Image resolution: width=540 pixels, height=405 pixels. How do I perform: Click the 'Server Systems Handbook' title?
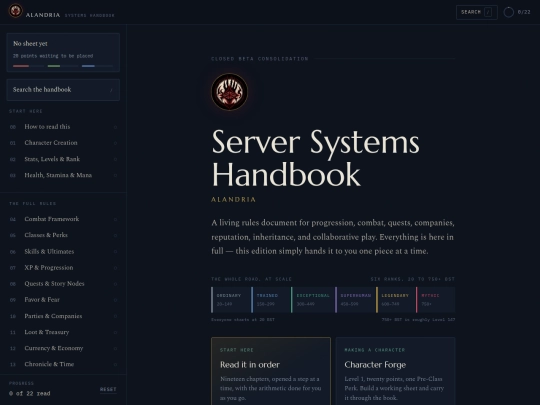(x=315, y=158)
